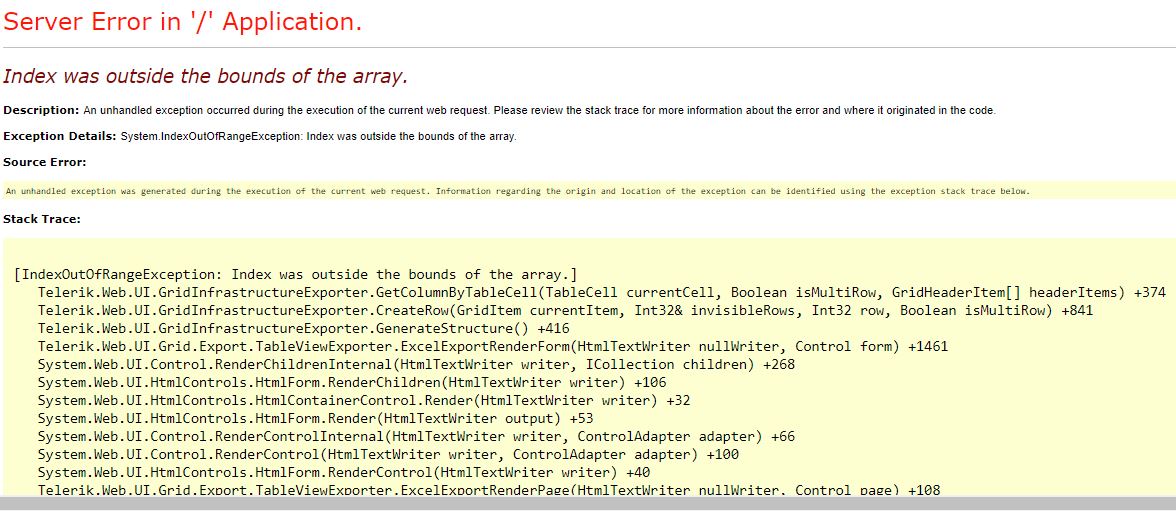Click the 'Stack Trace:' label

click(41, 219)
